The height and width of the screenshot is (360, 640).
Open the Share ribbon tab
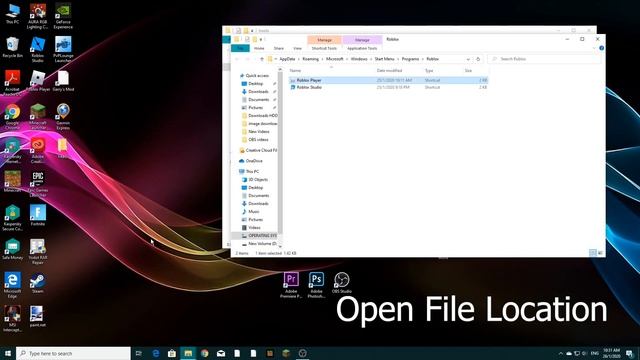(279, 48)
